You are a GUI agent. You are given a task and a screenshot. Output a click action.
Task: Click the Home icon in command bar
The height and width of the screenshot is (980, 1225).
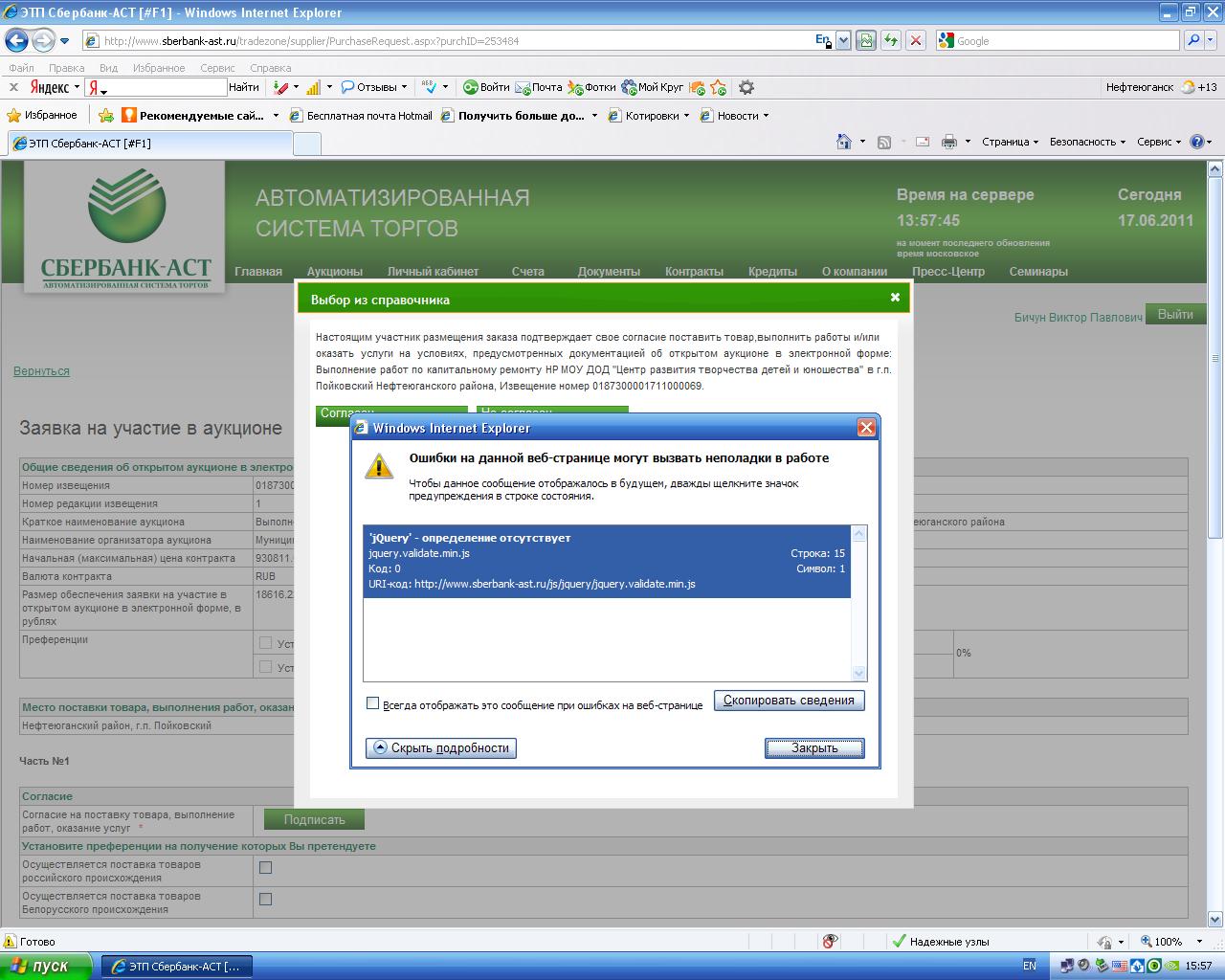pyautogui.click(x=843, y=142)
